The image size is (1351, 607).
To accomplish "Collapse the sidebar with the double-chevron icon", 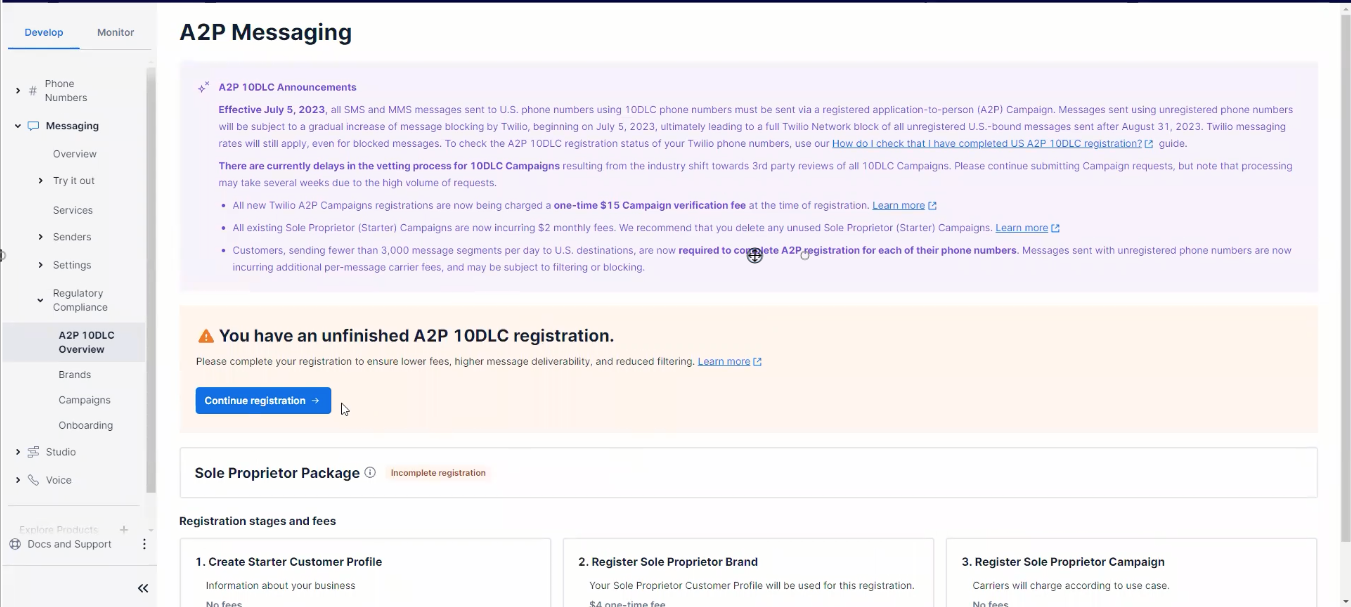I will [142, 588].
